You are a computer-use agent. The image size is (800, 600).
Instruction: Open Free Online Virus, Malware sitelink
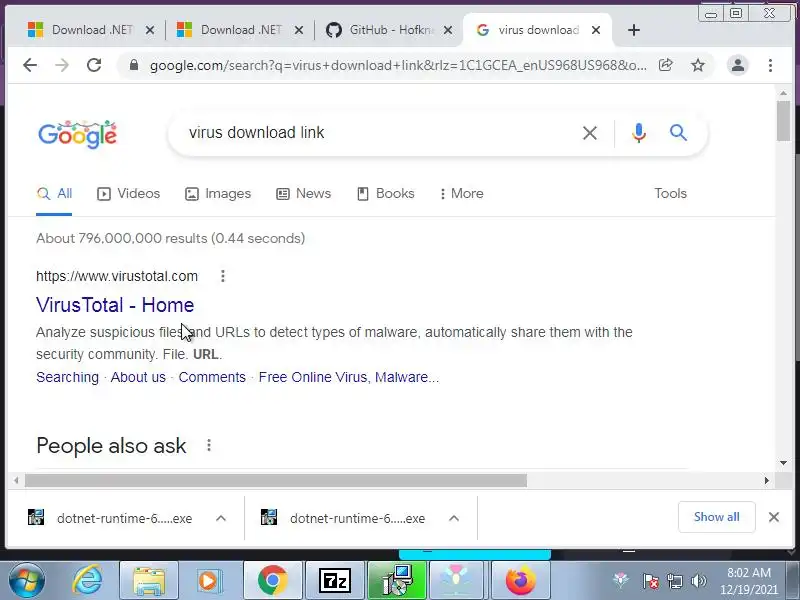point(348,377)
